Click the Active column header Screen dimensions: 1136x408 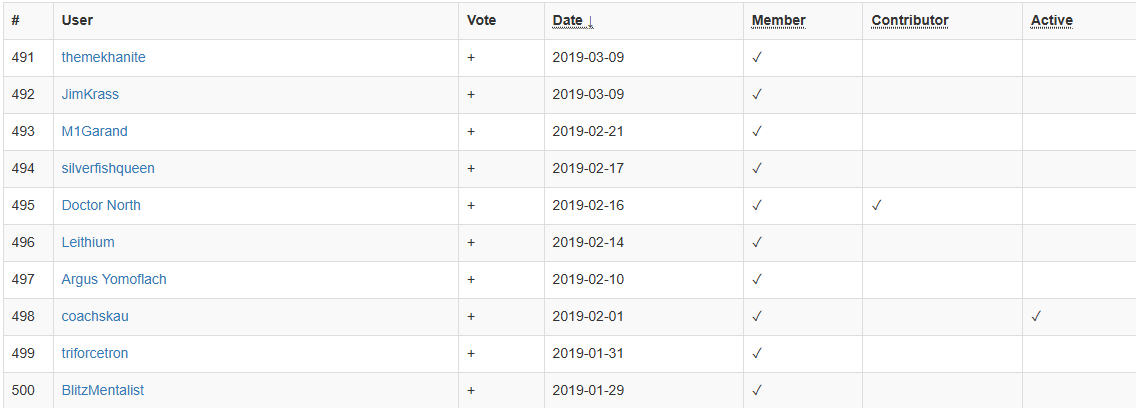tap(1051, 20)
